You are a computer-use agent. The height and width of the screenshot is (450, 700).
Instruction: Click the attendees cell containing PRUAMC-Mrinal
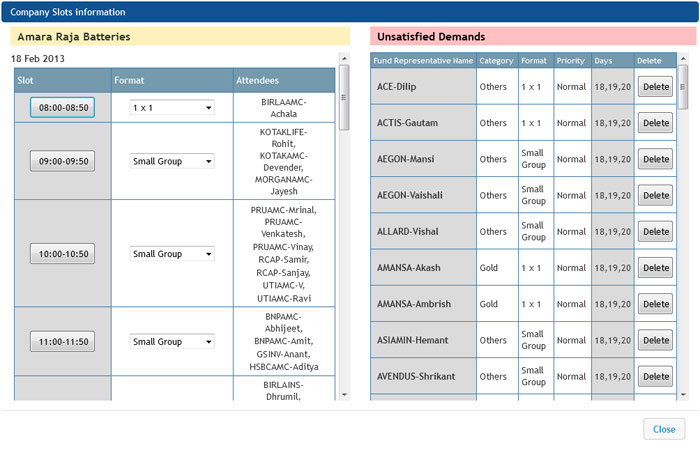click(x=284, y=254)
